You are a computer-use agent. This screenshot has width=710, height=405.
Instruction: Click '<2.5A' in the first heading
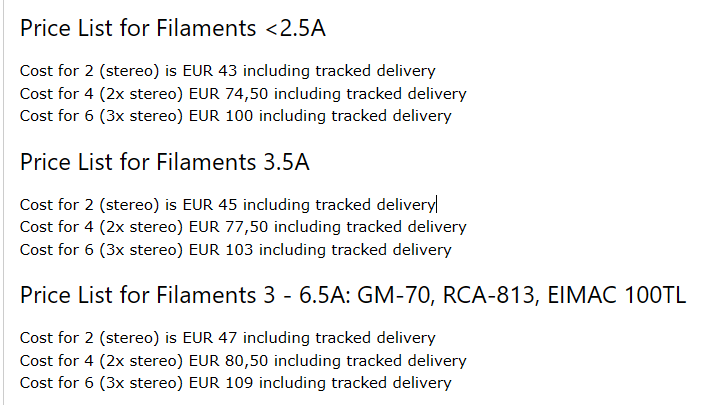click(x=295, y=28)
